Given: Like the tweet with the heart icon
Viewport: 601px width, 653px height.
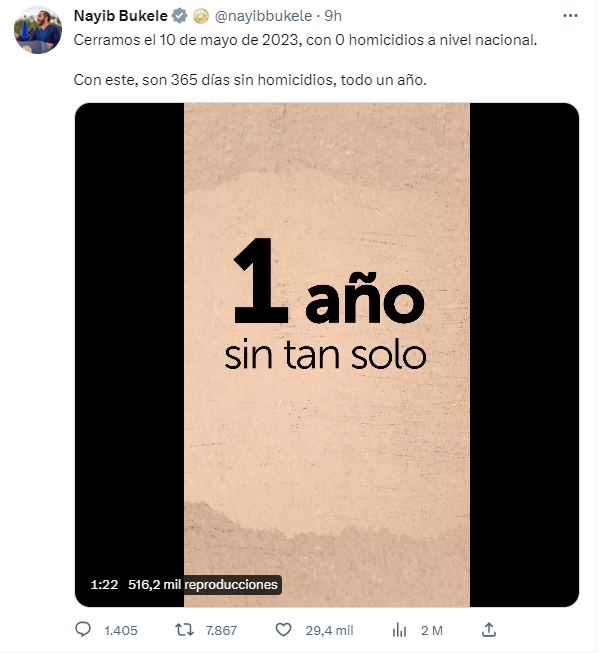Looking at the screenshot, I should pyautogui.click(x=284, y=630).
